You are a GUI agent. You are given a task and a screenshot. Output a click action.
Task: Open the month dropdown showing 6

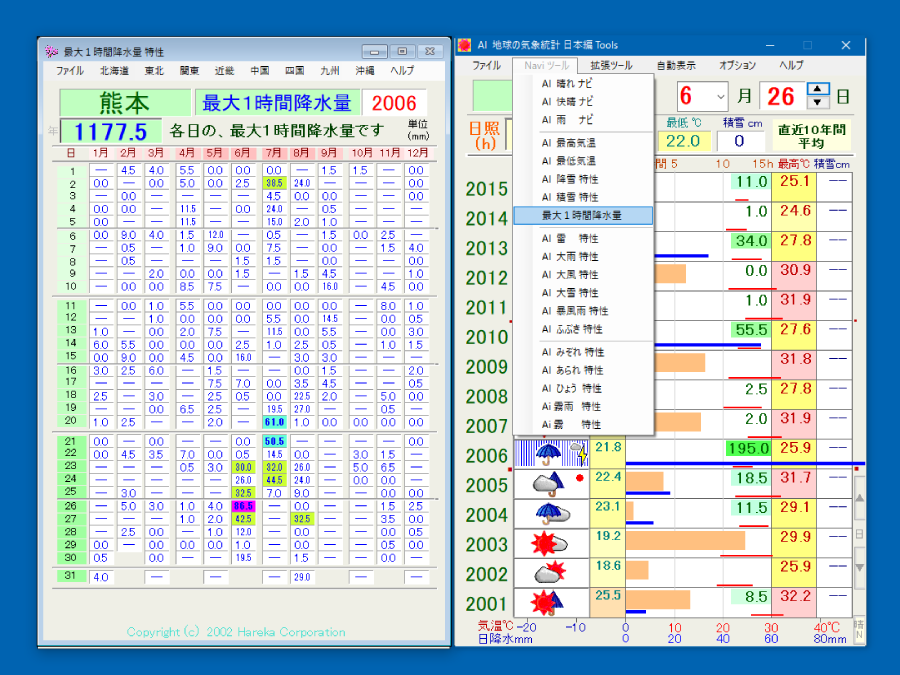721,96
